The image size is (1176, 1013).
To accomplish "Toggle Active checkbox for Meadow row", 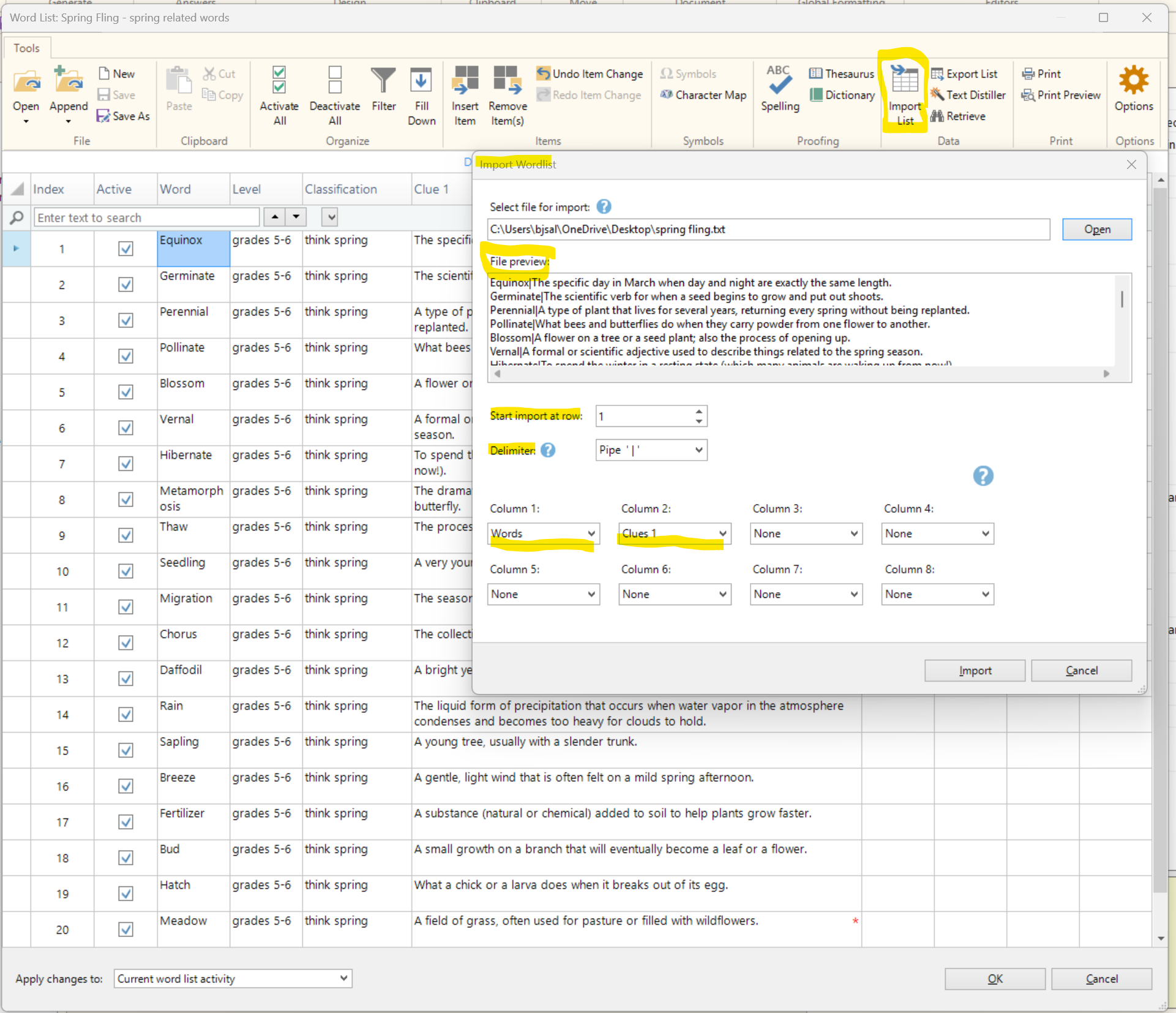I will click(125, 929).
